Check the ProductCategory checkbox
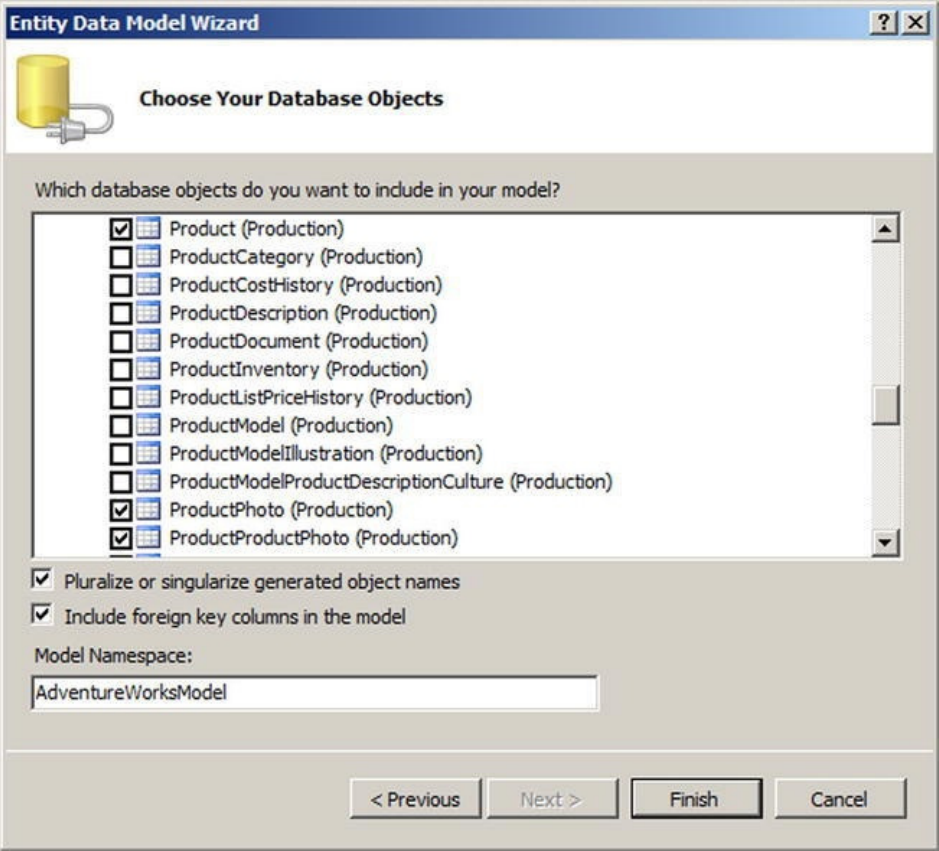939x851 pixels. coord(121,257)
